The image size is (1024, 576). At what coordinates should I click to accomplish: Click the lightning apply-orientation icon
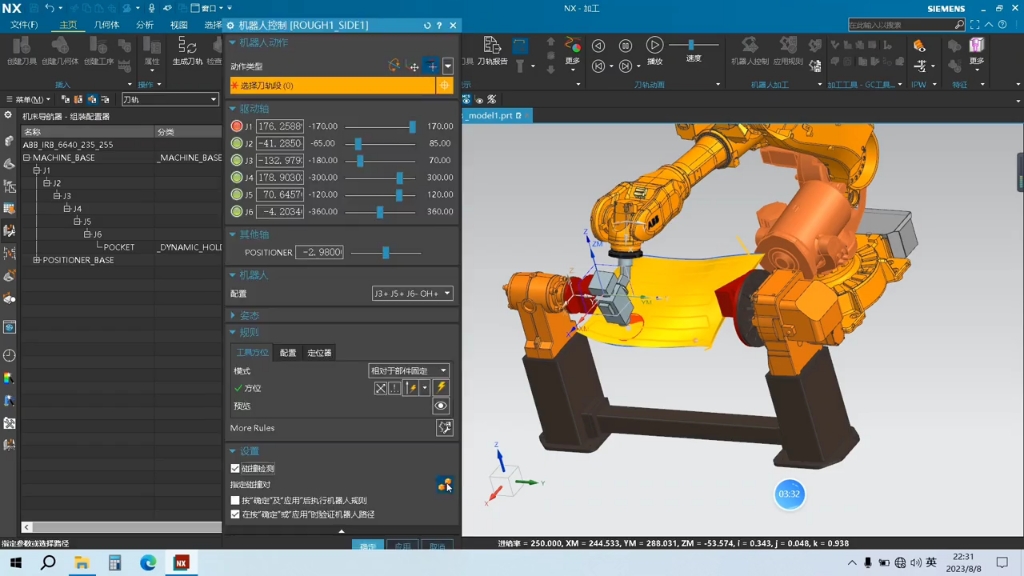pos(441,388)
